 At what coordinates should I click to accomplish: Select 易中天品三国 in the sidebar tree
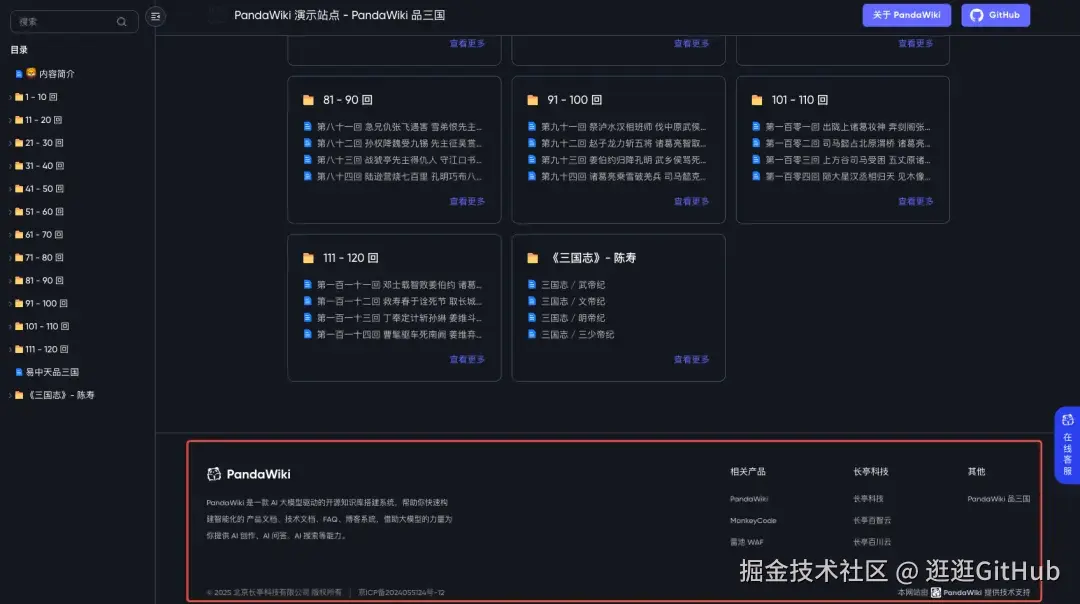[54, 371]
